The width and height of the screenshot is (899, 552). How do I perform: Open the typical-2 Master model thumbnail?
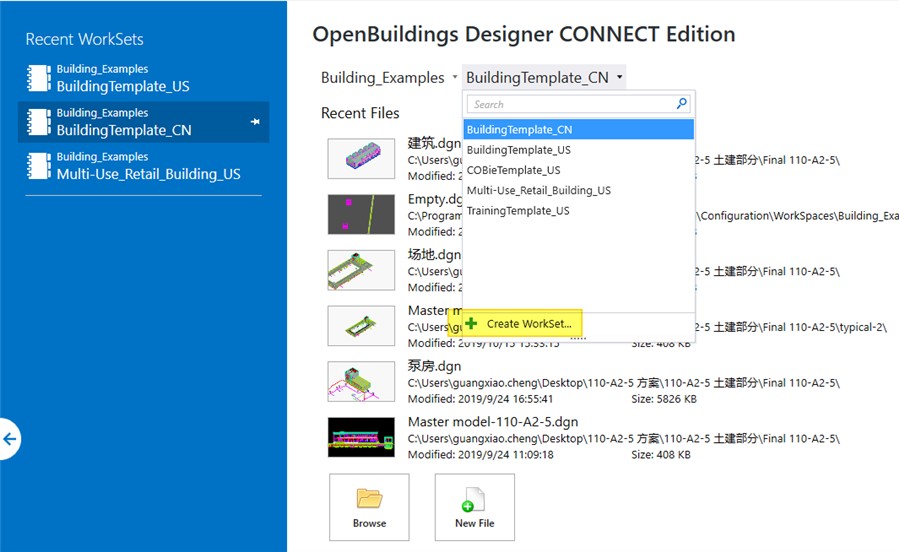[361, 326]
